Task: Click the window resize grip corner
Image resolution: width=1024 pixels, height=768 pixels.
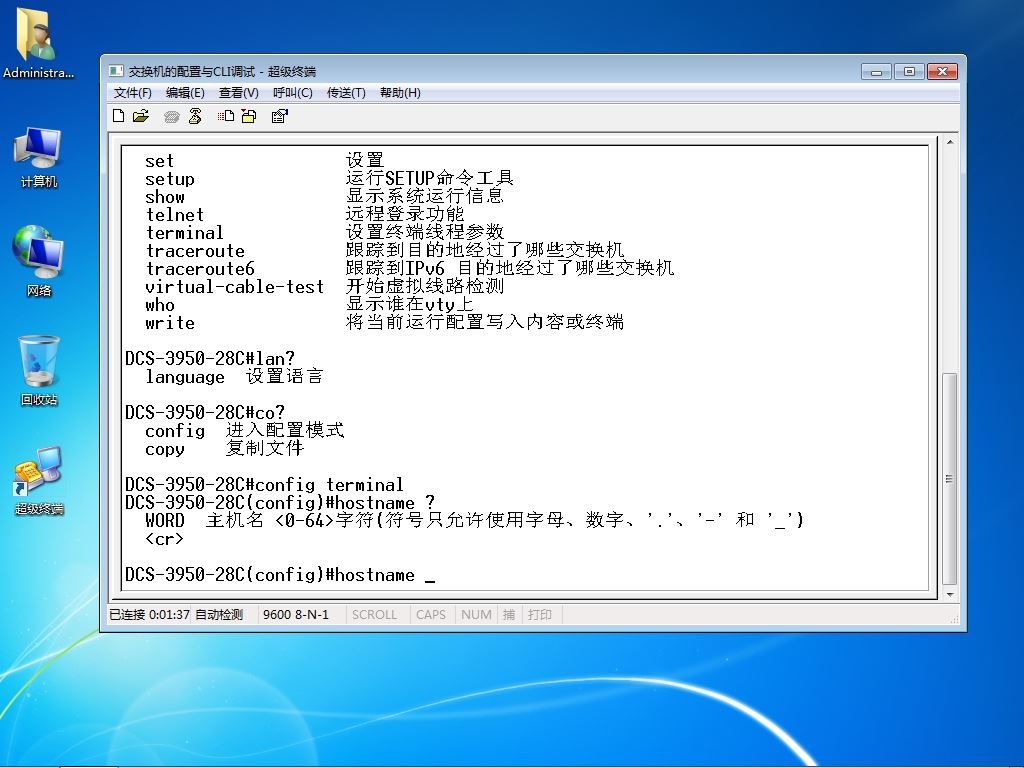Action: pos(954,618)
